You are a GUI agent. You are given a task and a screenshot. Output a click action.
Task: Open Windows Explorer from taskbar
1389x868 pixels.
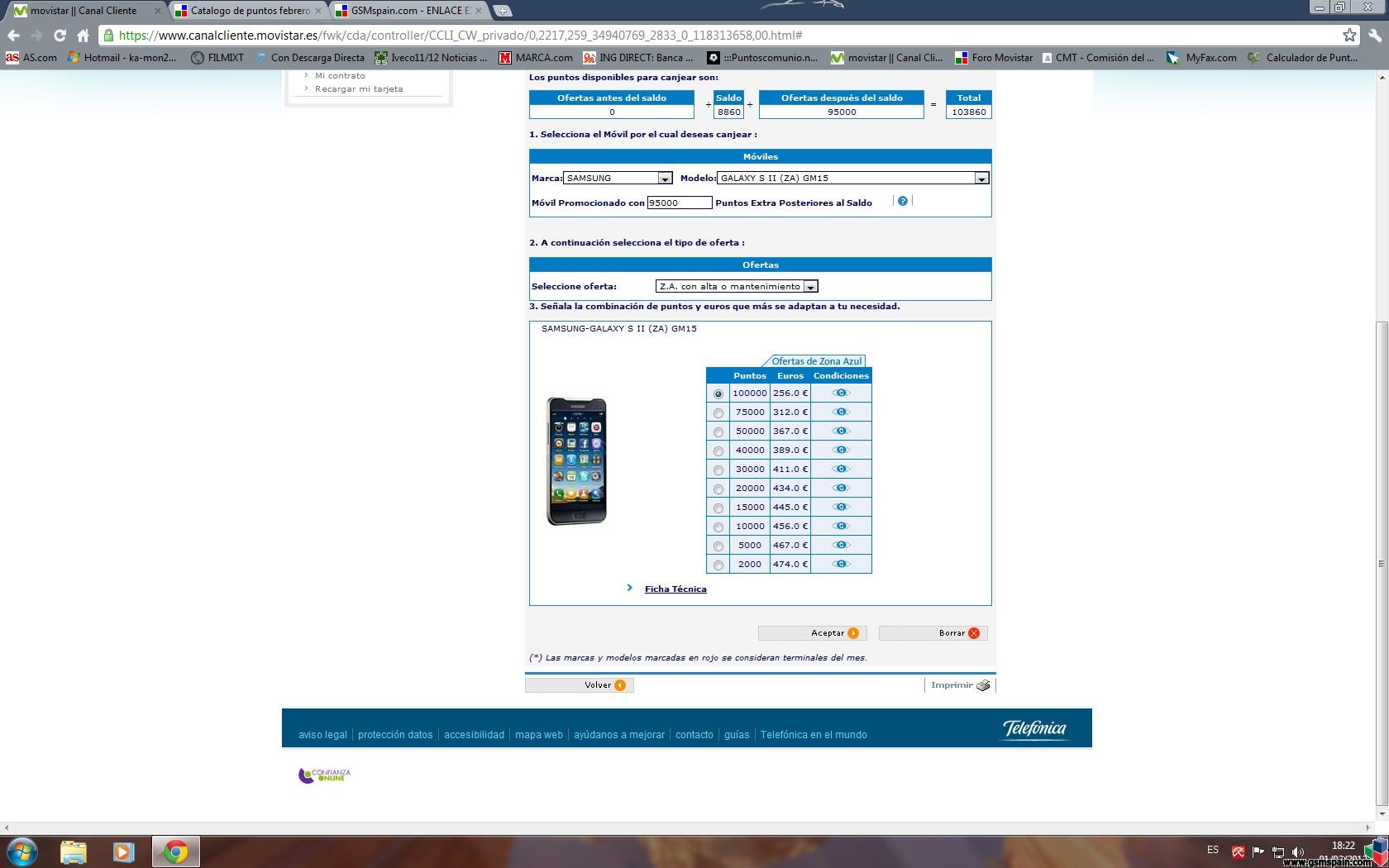pyautogui.click(x=73, y=851)
